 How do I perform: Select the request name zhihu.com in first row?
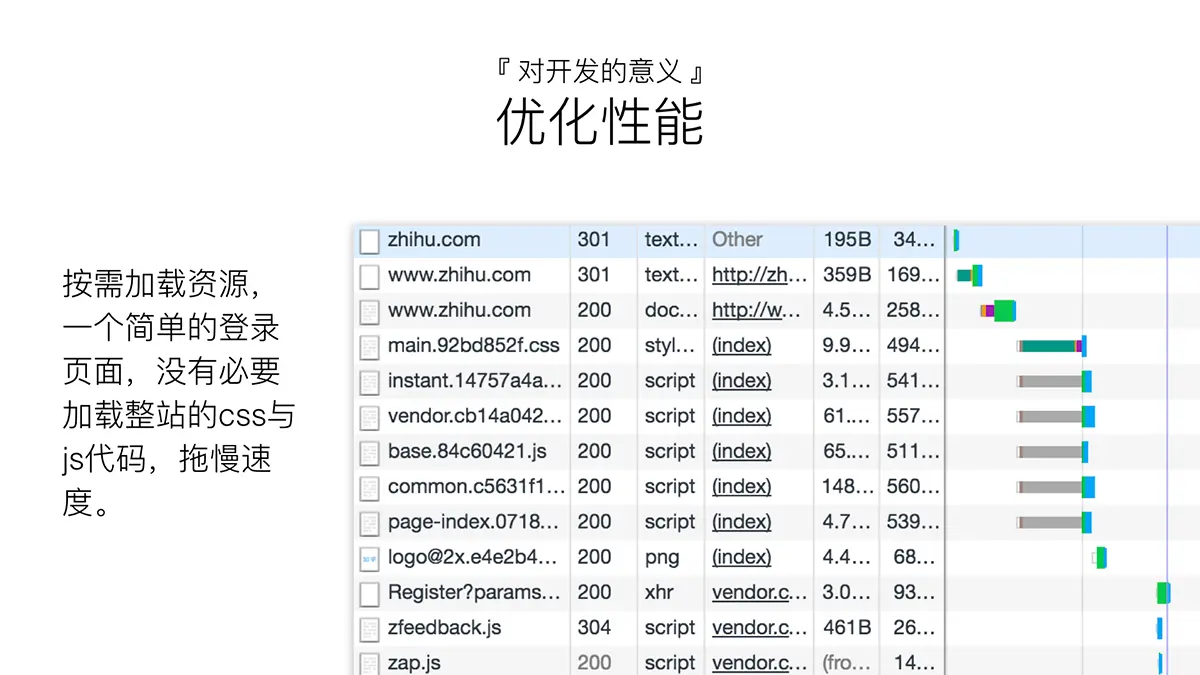[434, 239]
